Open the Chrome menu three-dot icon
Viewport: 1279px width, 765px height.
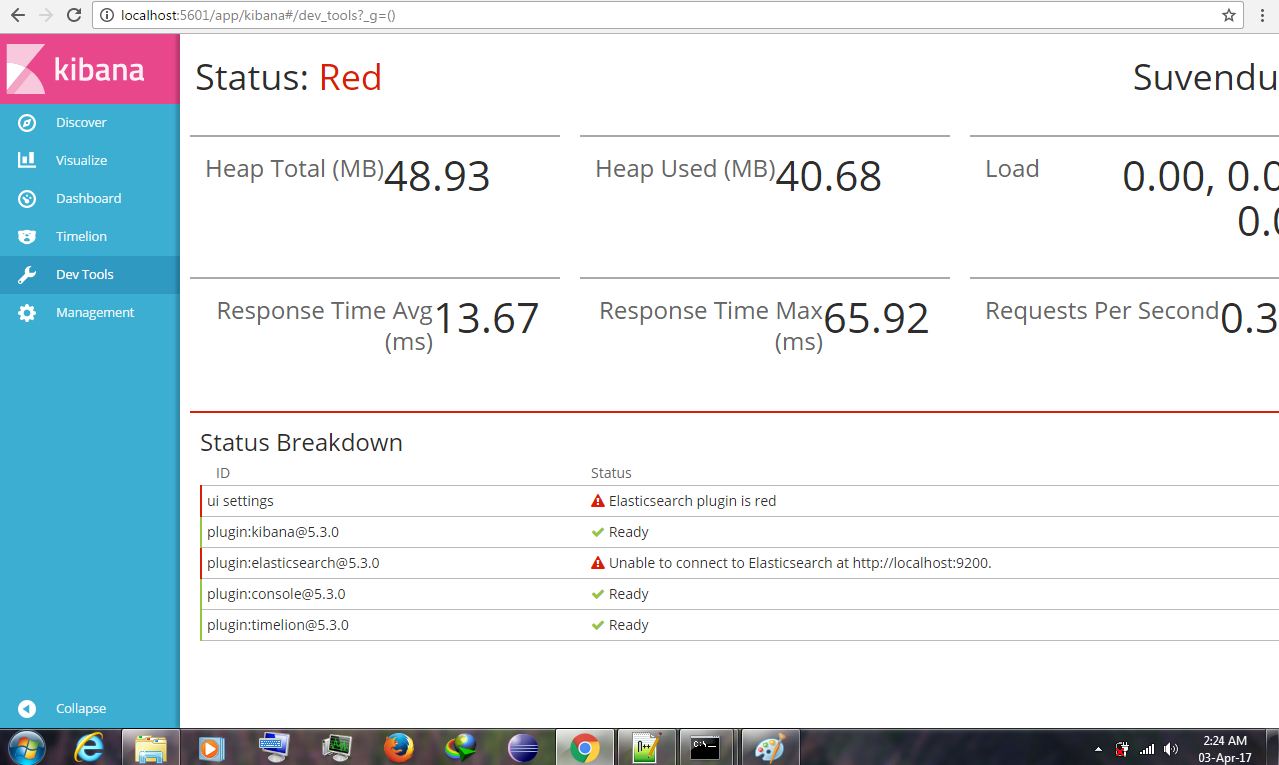click(x=1264, y=15)
